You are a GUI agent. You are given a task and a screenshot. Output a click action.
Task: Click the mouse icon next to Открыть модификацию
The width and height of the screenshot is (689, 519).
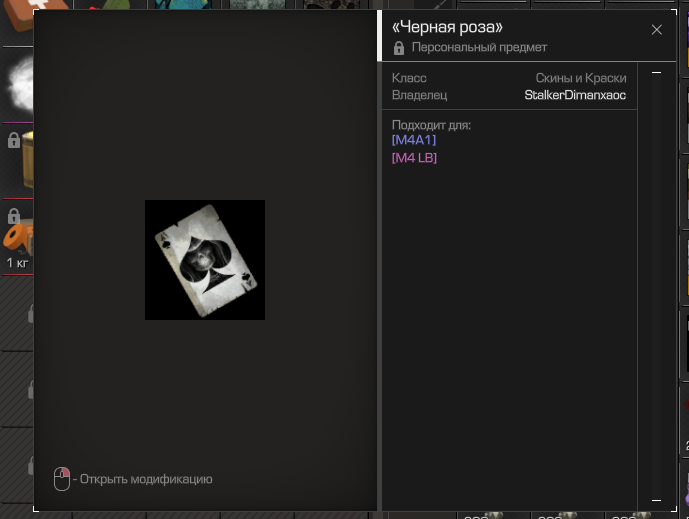coord(62,479)
